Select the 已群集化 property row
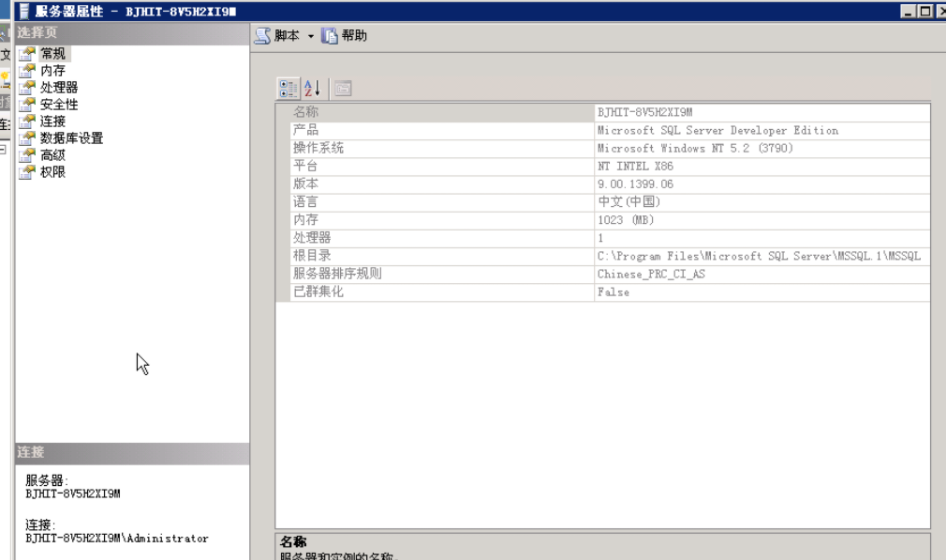This screenshot has width=946, height=560. [610, 292]
